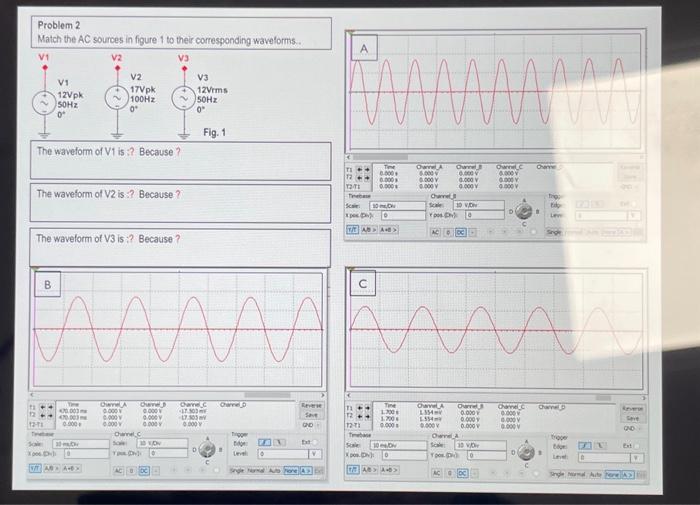Select DC coupling on scope A

(x=461, y=232)
